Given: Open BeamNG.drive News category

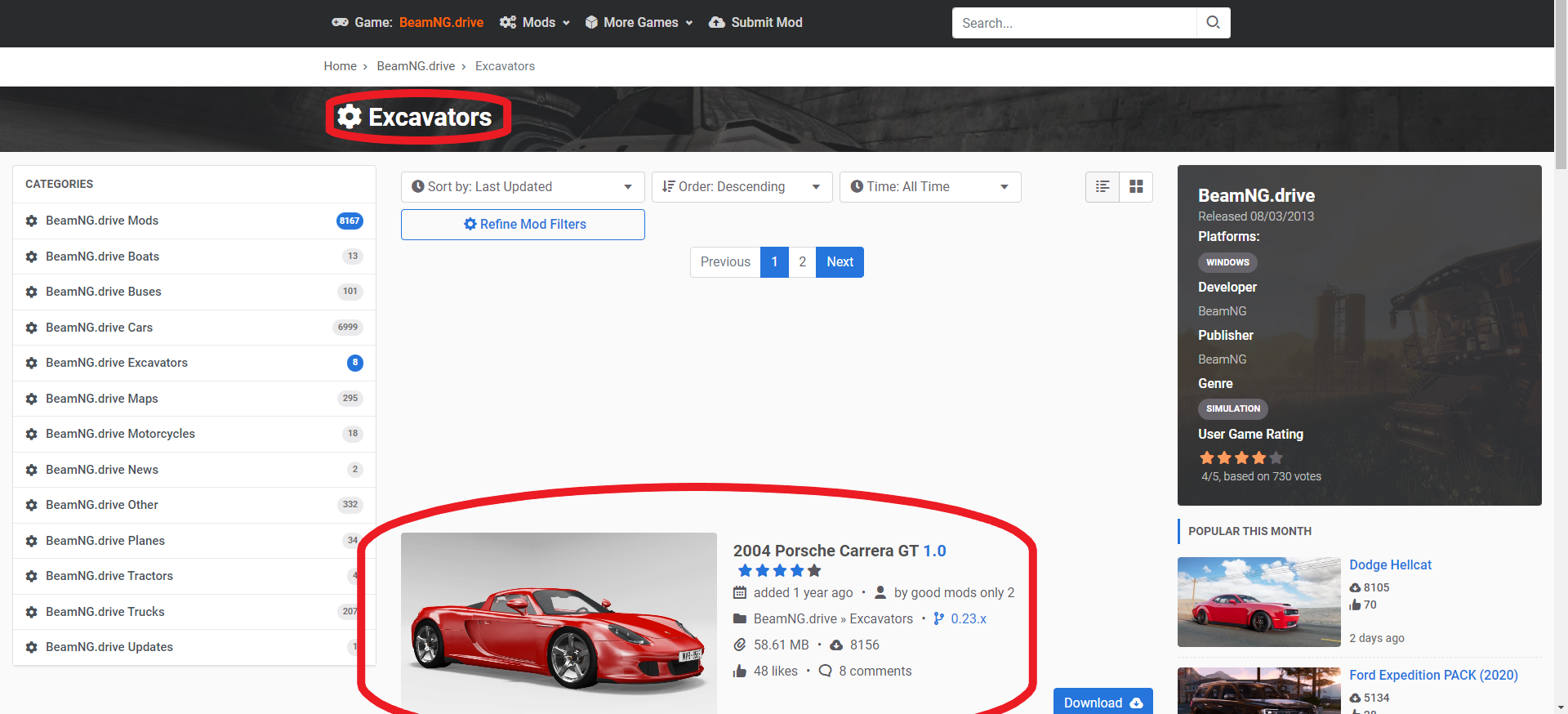Looking at the screenshot, I should coord(194,470).
